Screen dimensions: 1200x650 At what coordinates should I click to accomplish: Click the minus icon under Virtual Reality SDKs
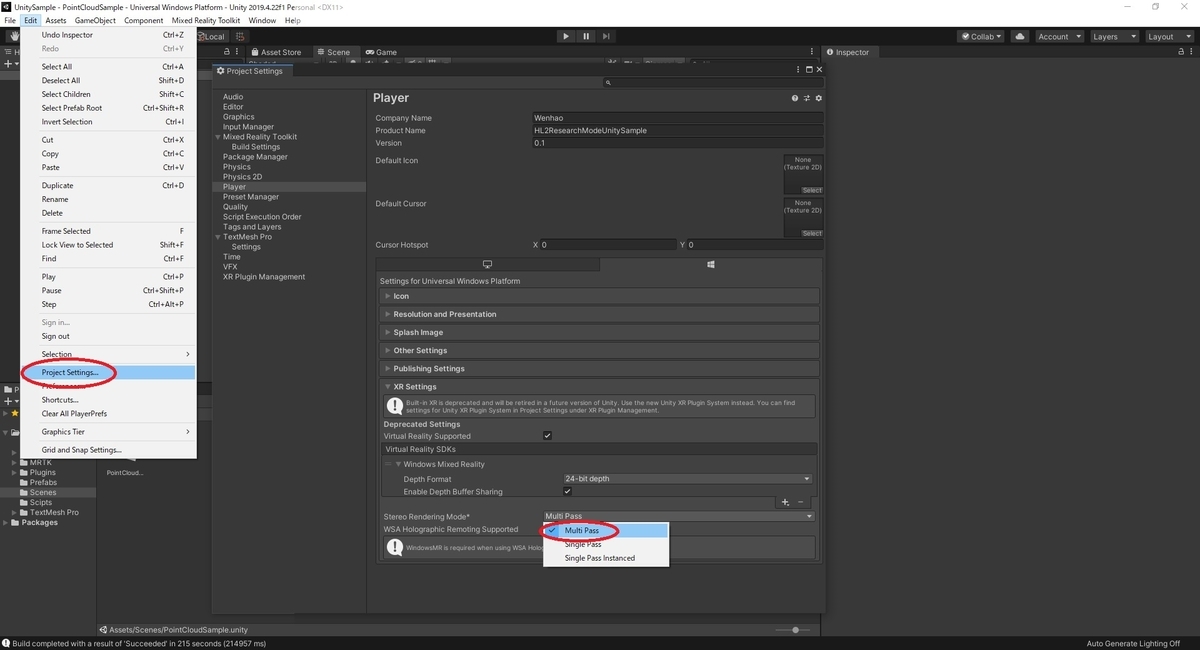(800, 502)
